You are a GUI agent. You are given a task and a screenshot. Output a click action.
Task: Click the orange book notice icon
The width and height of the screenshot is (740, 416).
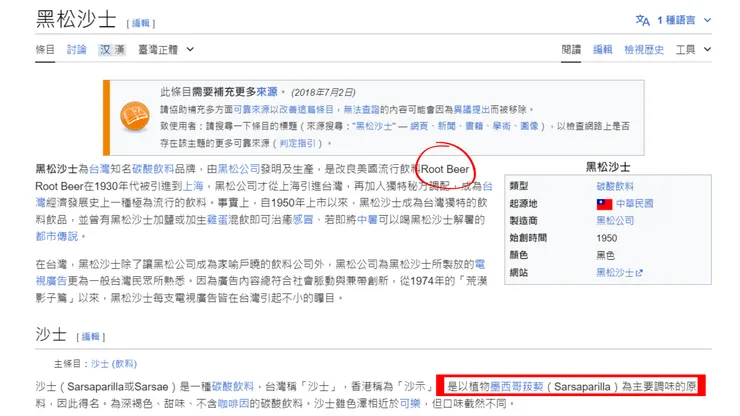coord(135,116)
